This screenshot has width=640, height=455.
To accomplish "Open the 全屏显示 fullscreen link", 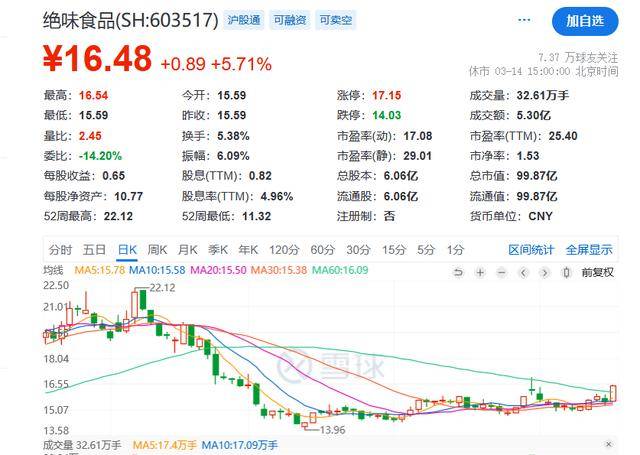I will tap(589, 249).
